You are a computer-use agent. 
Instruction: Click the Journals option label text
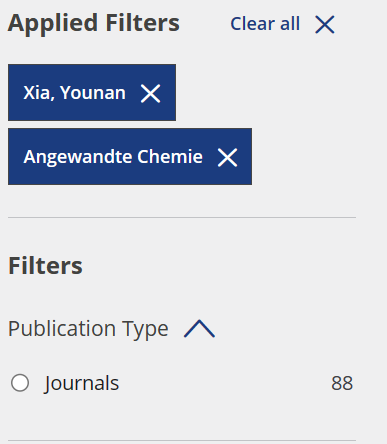pos(81,383)
